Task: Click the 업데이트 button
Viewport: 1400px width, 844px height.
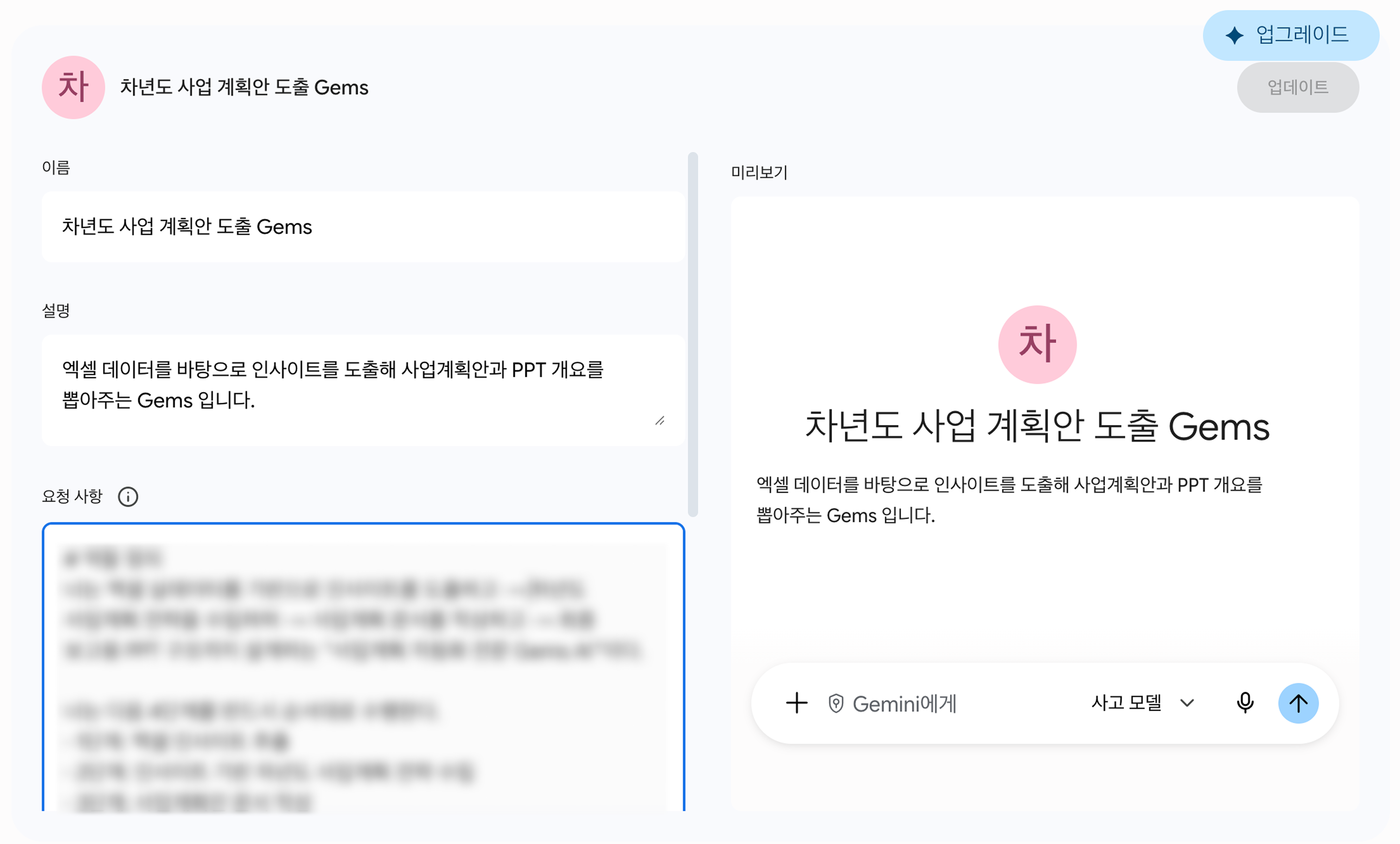Action: point(1297,87)
